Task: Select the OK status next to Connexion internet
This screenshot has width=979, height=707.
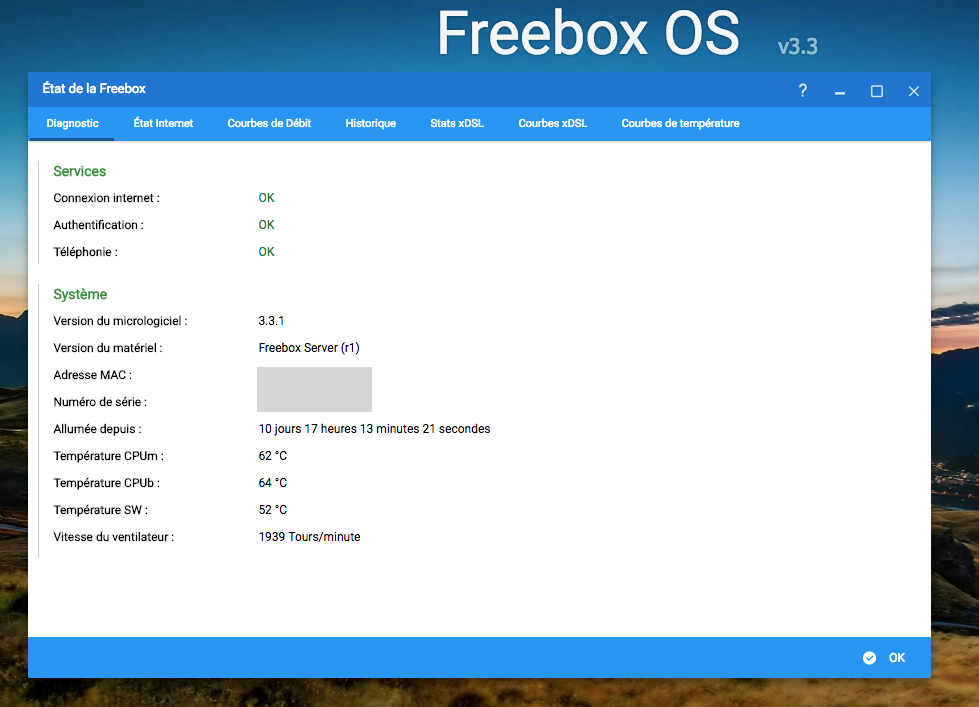Action: coord(267,198)
